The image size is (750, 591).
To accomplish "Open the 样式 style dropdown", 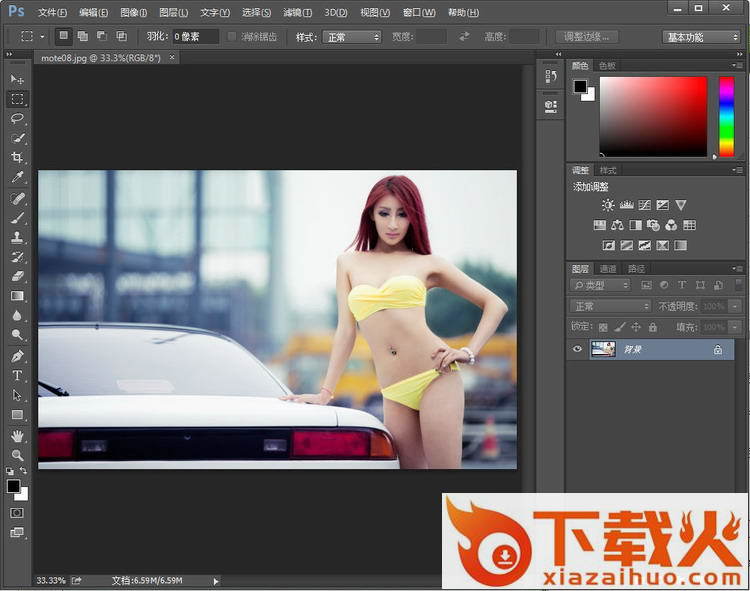I will [352, 37].
